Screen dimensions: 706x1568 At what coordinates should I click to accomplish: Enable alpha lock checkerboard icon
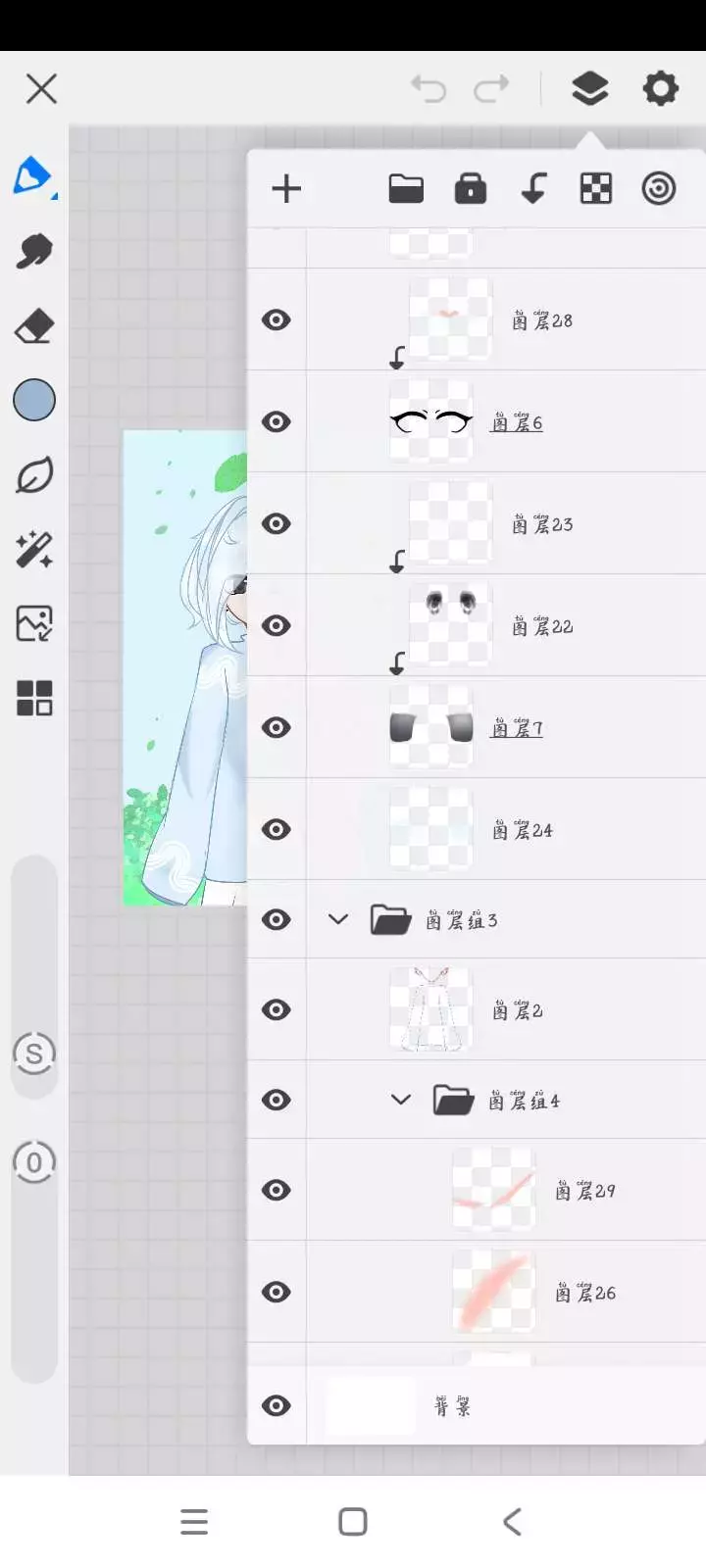(x=596, y=188)
